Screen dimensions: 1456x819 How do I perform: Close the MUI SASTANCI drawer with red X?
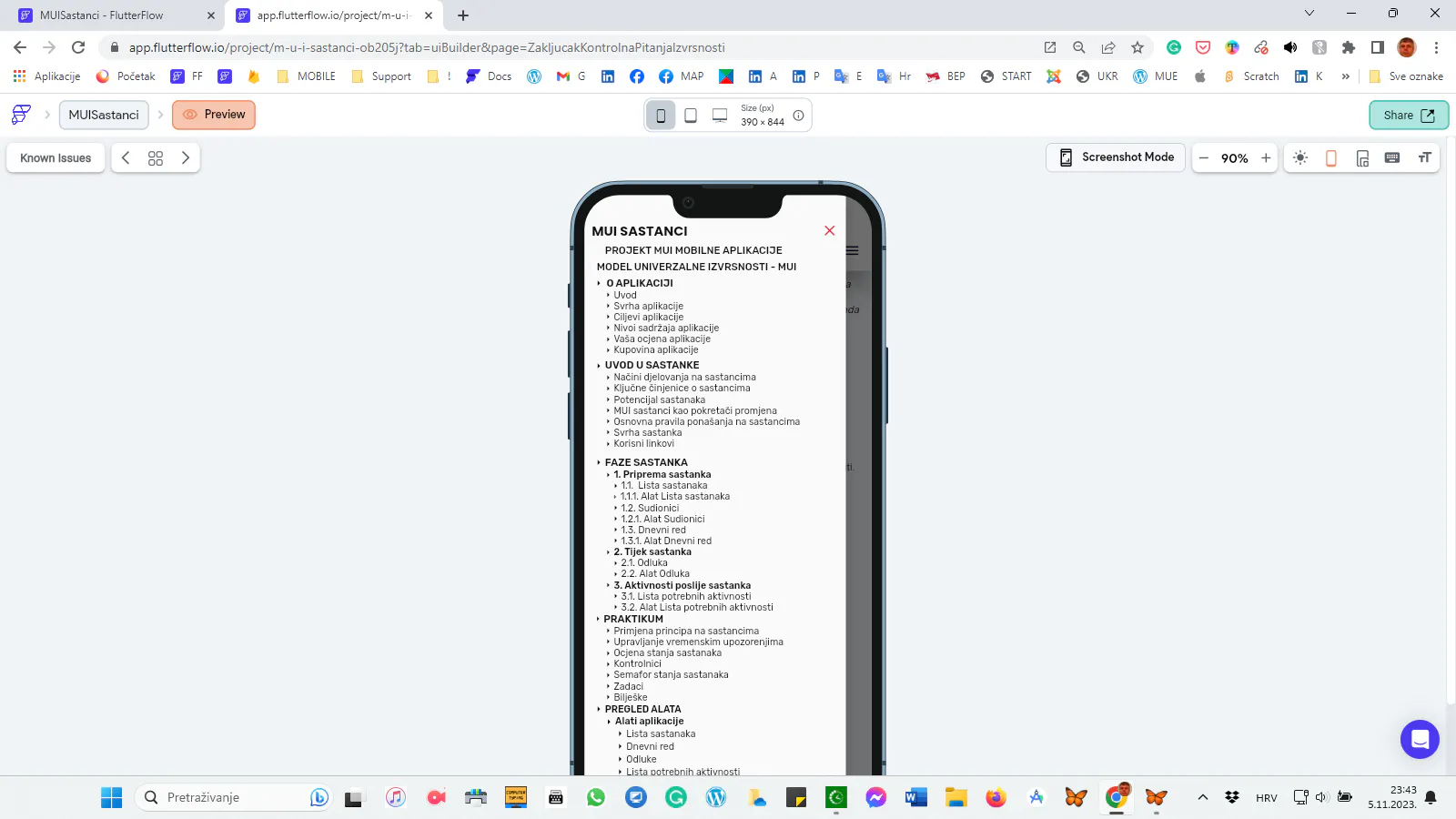click(829, 231)
